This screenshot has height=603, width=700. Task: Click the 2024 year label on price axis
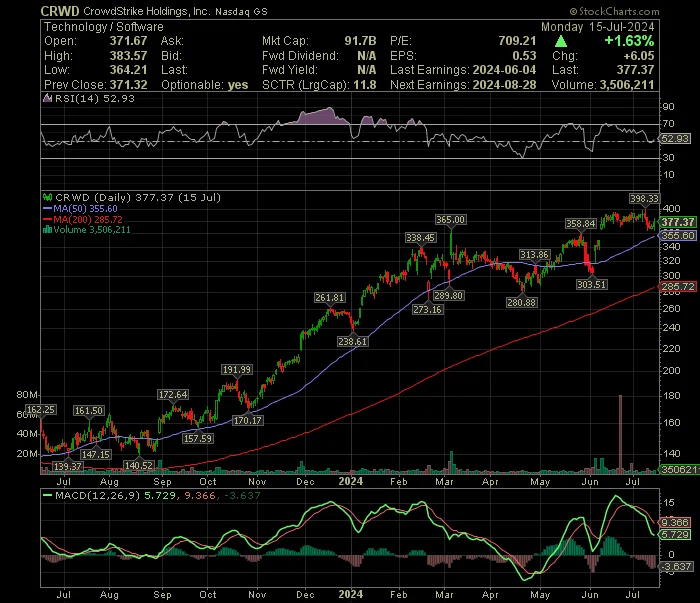[x=350, y=482]
